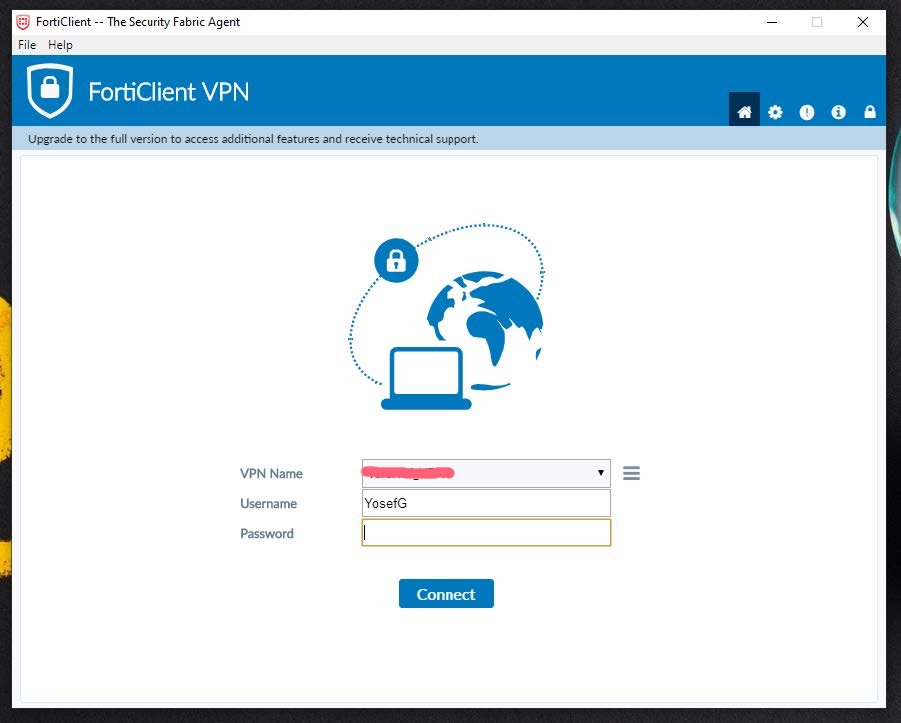Viewport: 901px width, 723px height.
Task: Click the circular padlock illustration
Action: pyautogui.click(x=396, y=261)
